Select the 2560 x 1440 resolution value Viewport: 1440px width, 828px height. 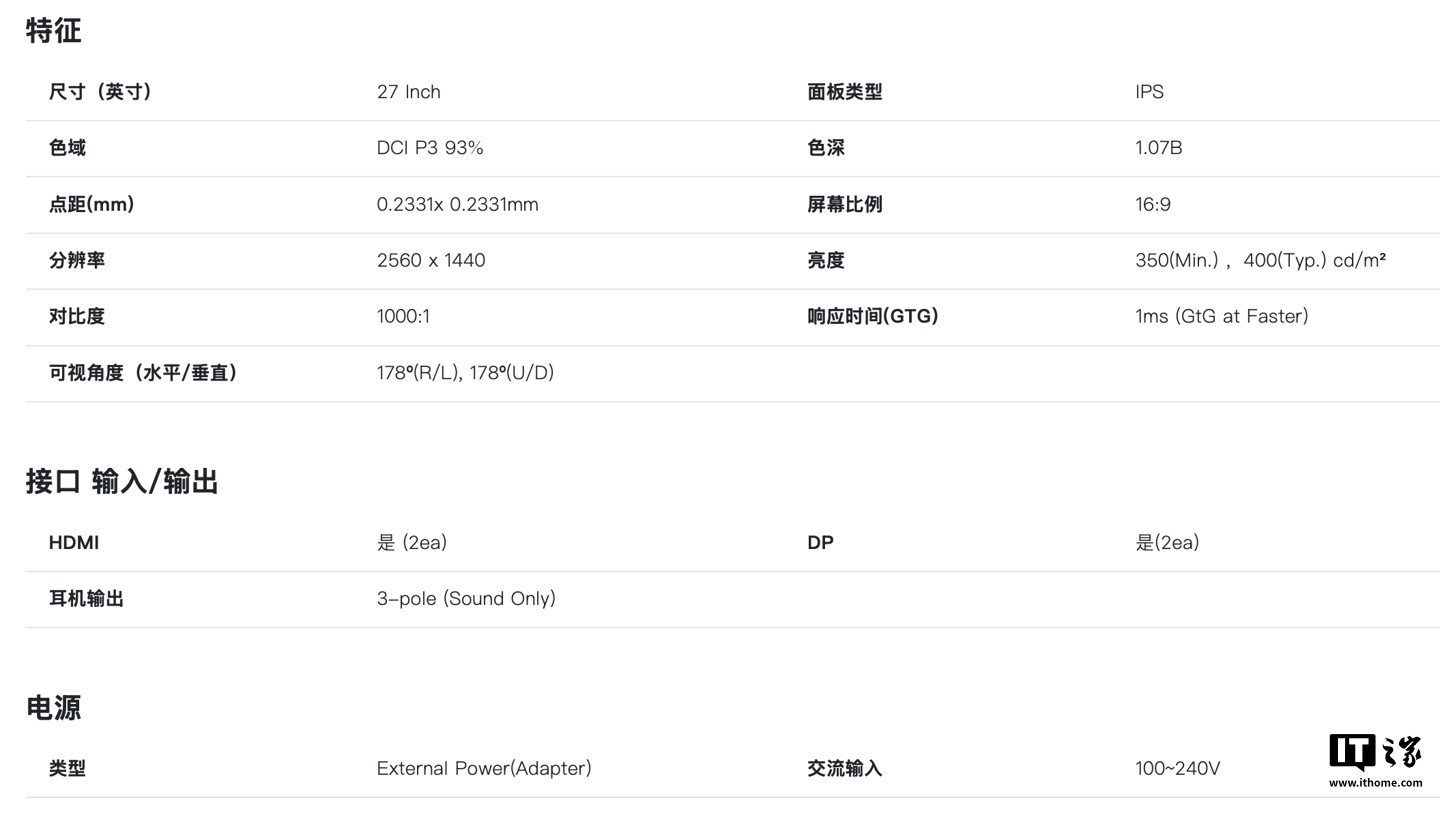coord(431,260)
